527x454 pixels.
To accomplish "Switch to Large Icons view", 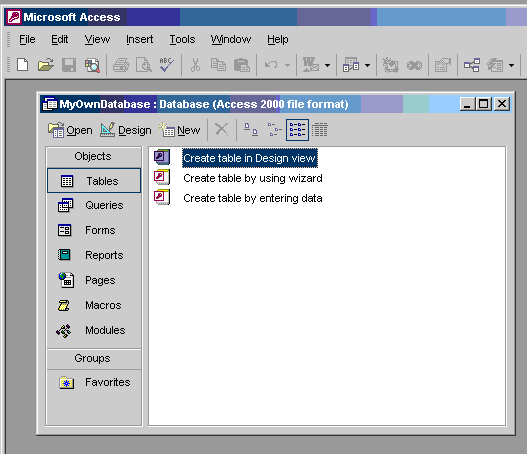I will [251, 130].
